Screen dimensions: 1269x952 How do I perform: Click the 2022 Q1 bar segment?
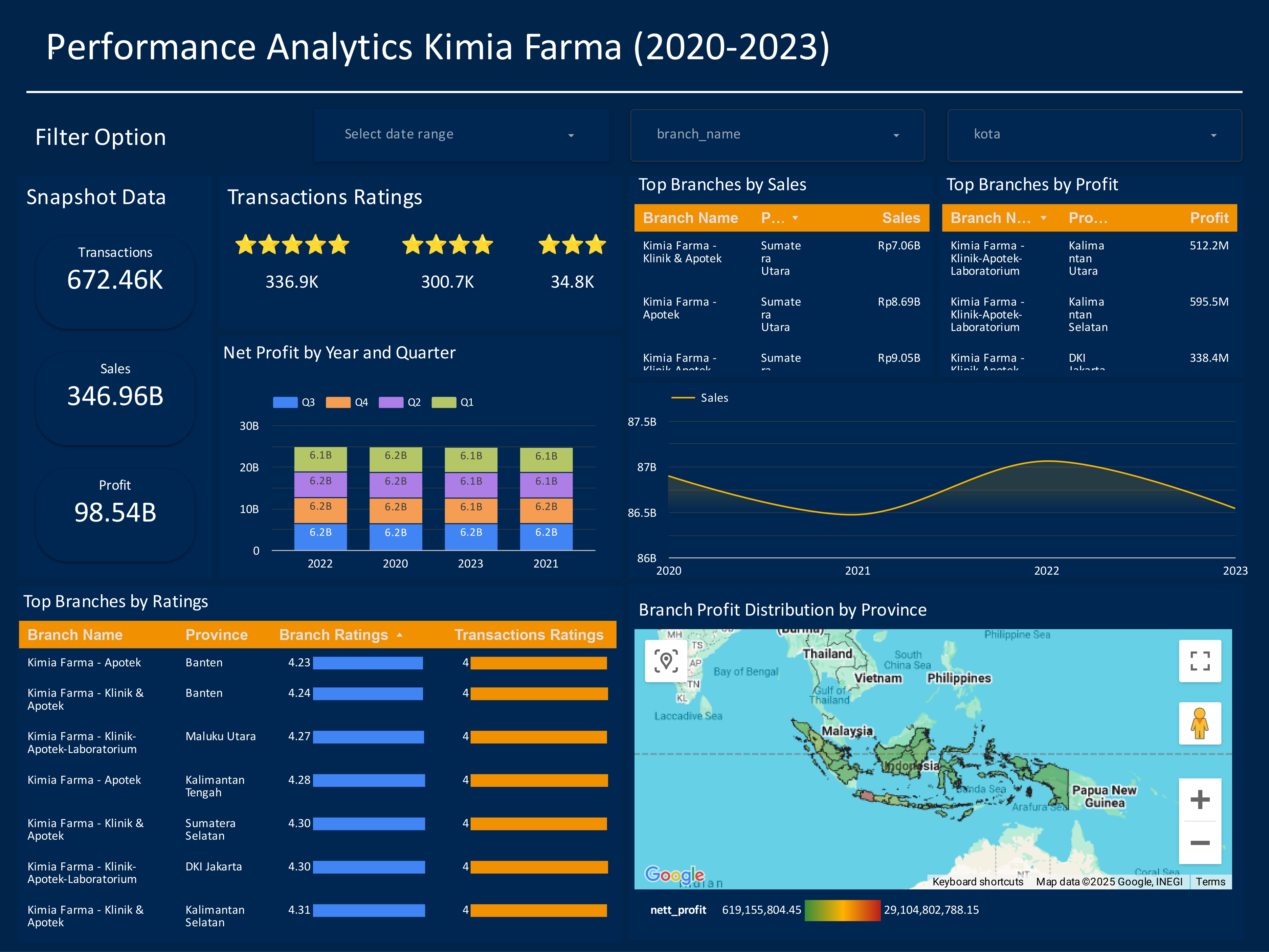click(x=321, y=459)
